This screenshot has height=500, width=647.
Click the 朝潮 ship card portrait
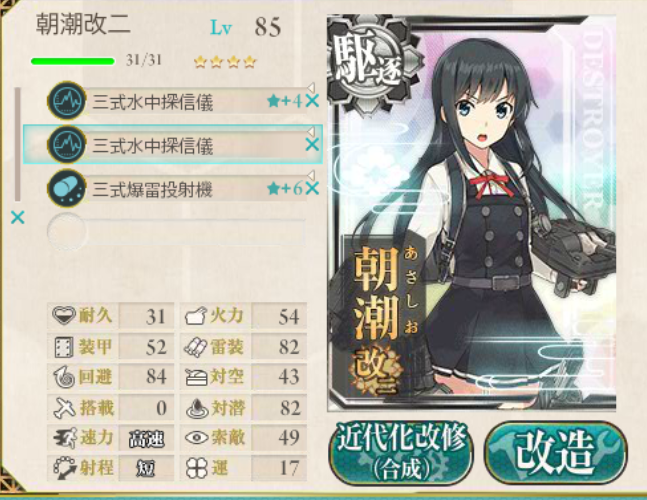[472, 213]
